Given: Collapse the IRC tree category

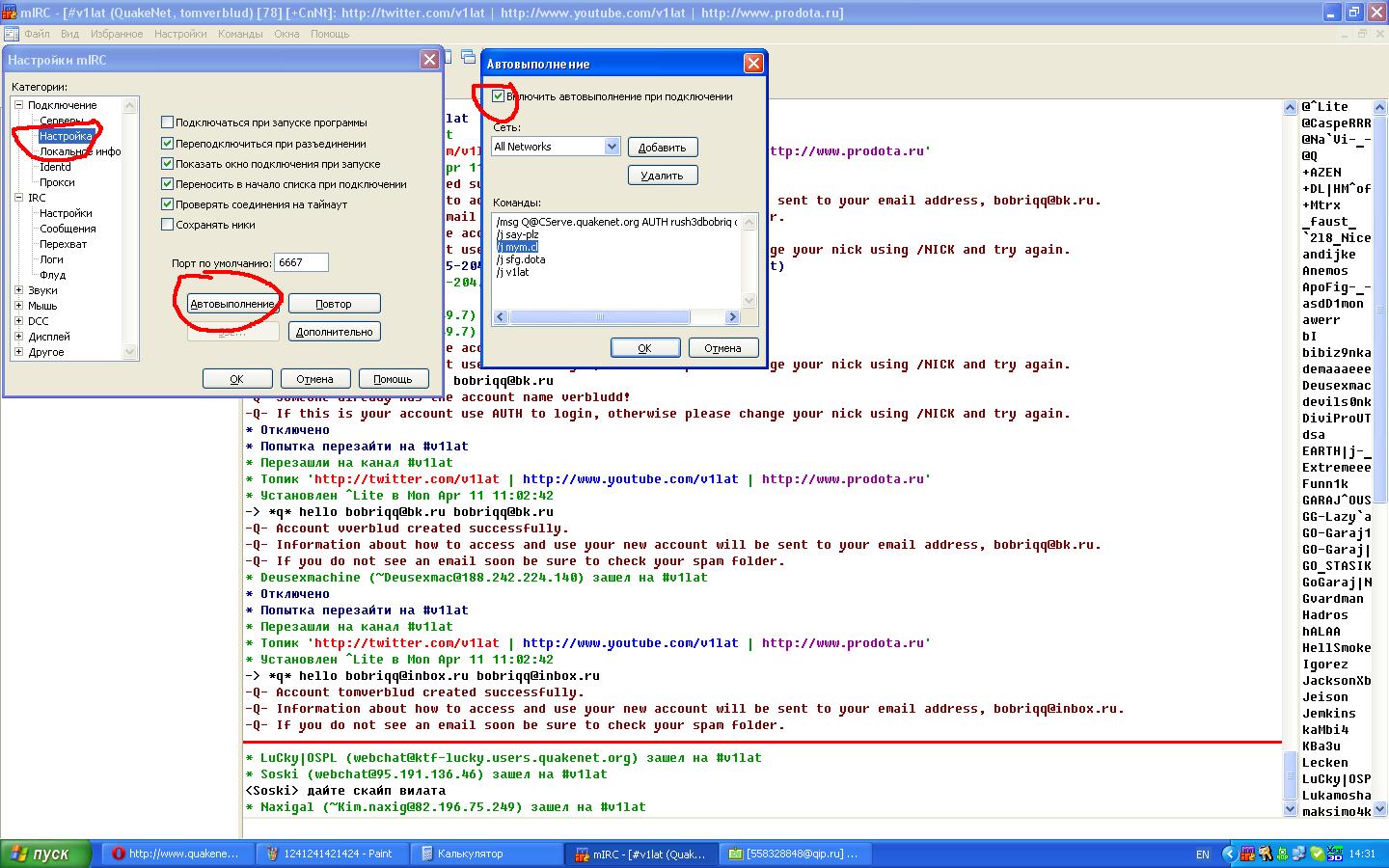Looking at the screenshot, I should point(19,198).
